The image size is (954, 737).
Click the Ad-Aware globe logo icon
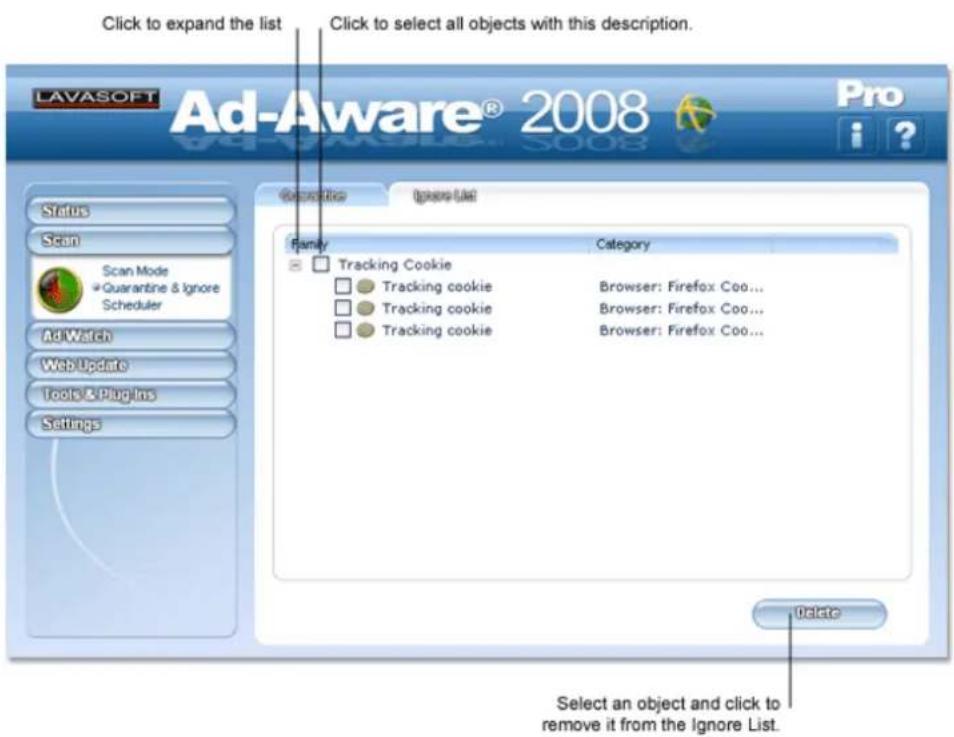click(x=695, y=114)
